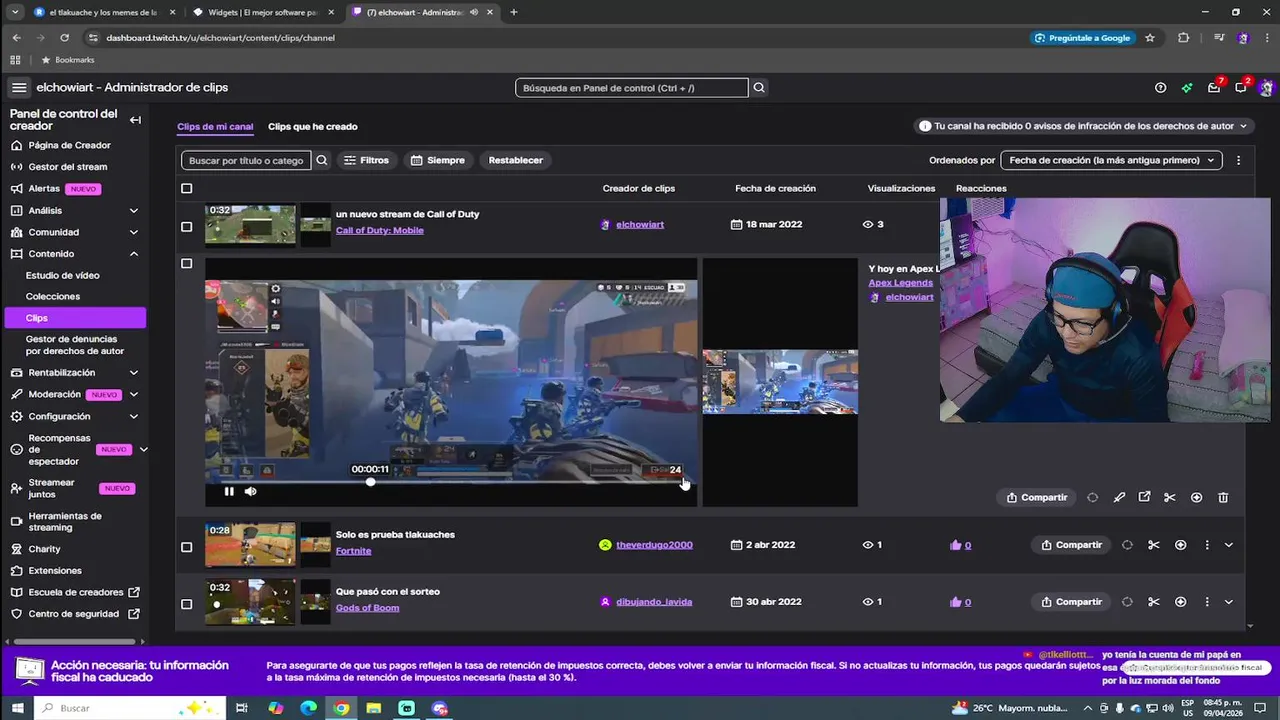This screenshot has width=1280, height=720.
Task: Open the Call of Duty: Mobile category link
Action: pyautogui.click(x=380, y=231)
